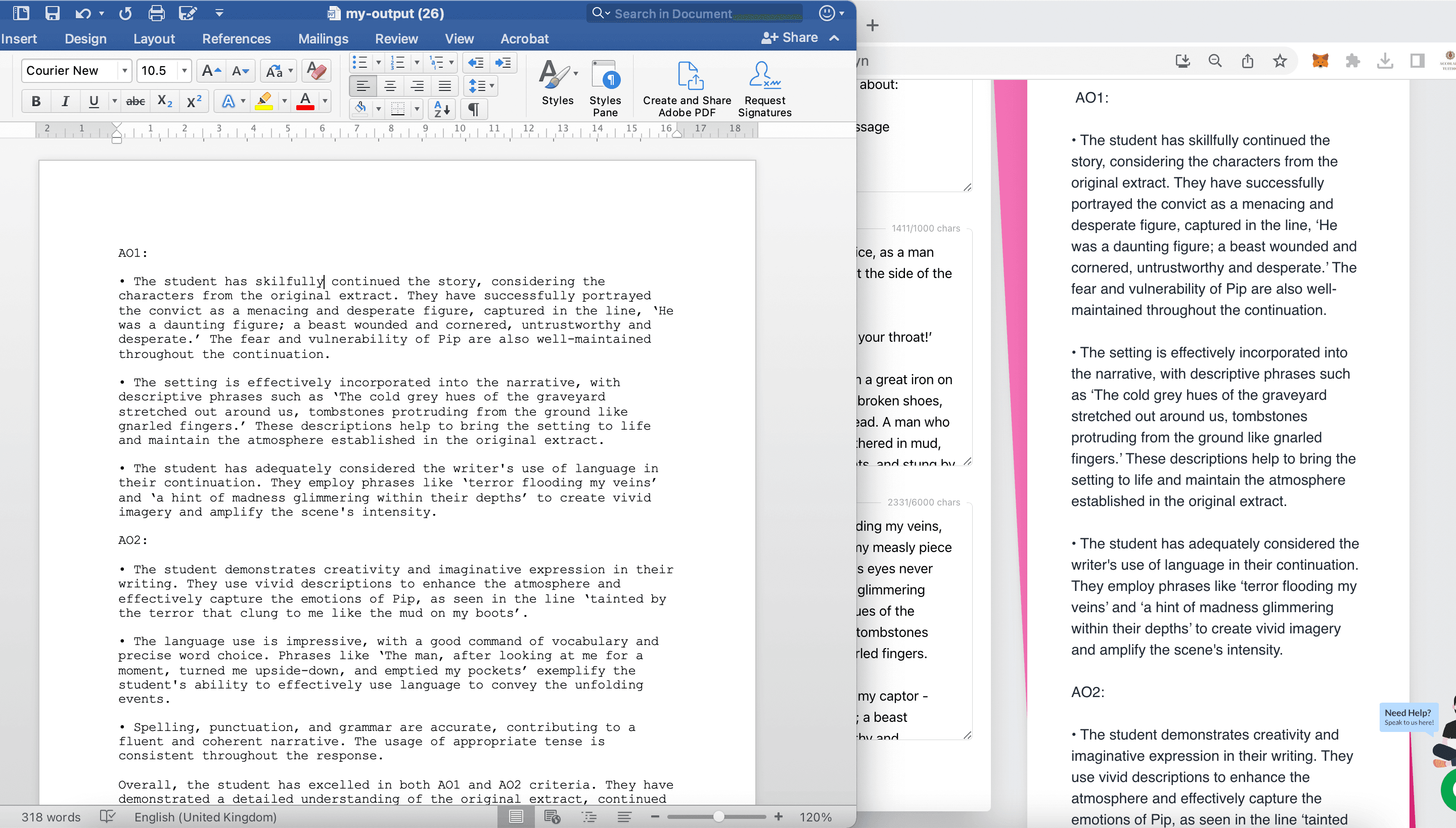Open the browser extensions puzzle icon
Image resolution: width=1456 pixels, height=828 pixels.
point(1352,60)
